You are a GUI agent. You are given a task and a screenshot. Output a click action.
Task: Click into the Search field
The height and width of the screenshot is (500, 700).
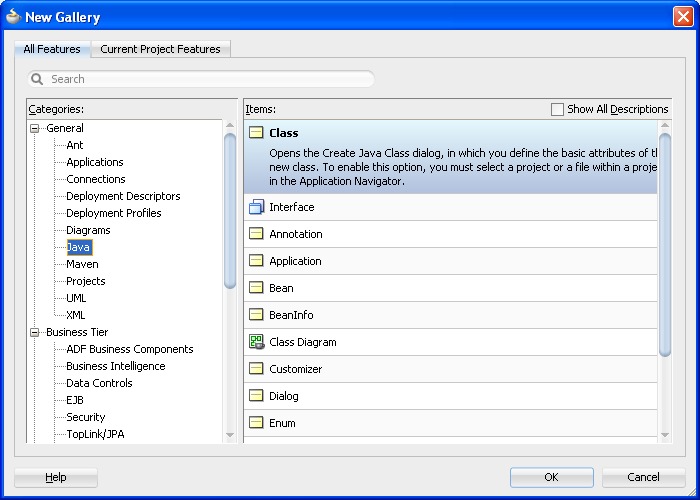coord(210,79)
